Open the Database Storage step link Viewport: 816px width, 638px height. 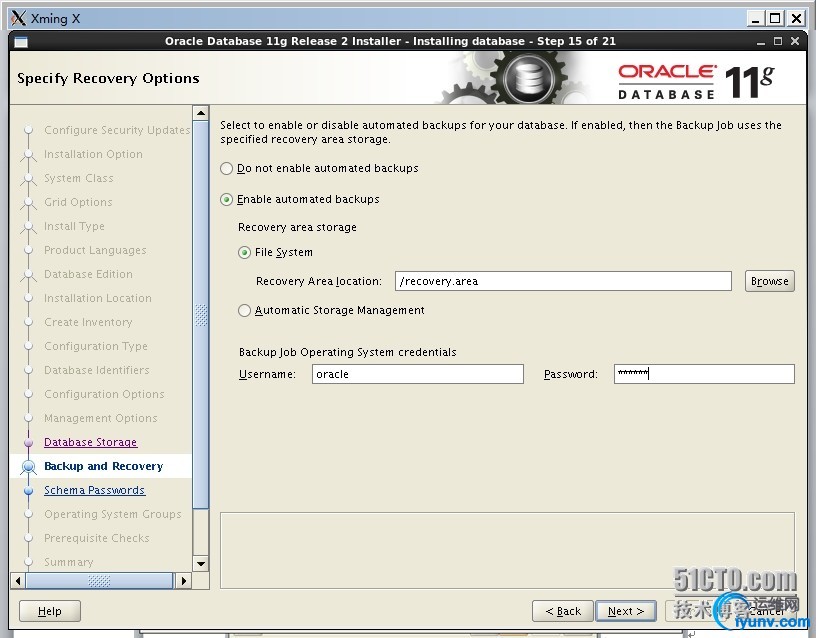(91, 442)
